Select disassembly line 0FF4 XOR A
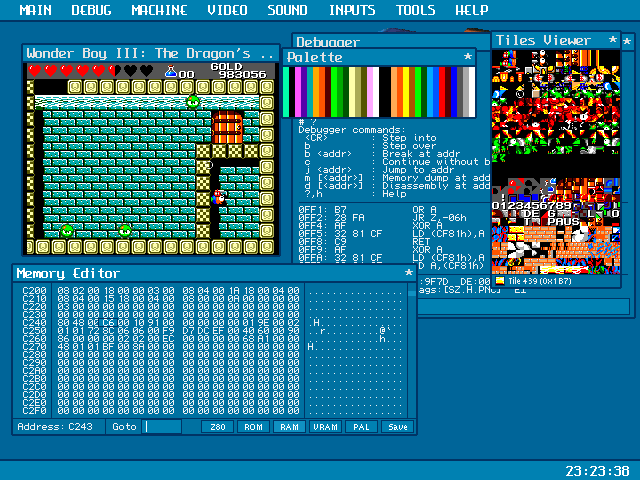The height and width of the screenshot is (480, 640). point(371,226)
